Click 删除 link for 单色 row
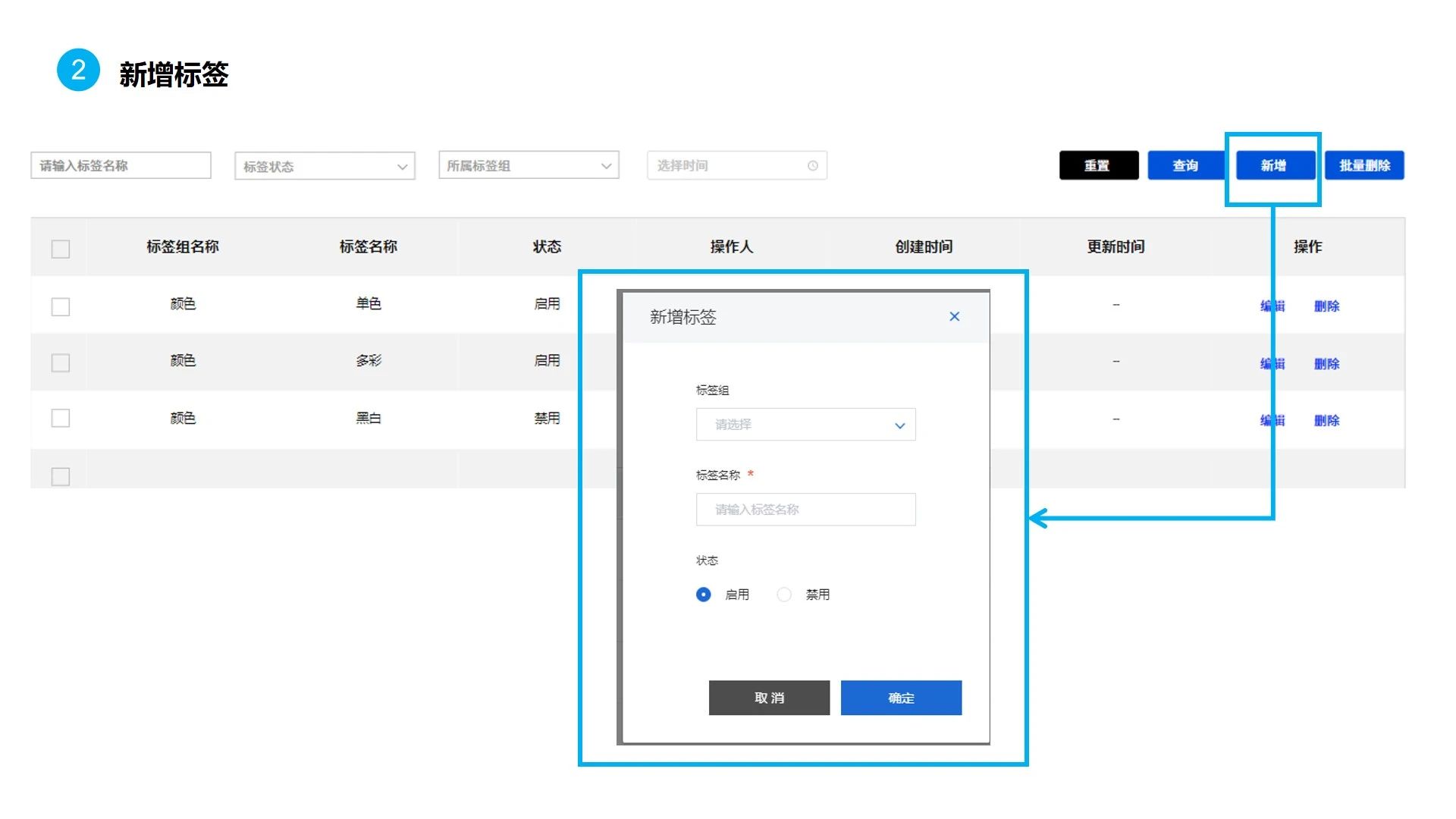1456x819 pixels. pyautogui.click(x=1326, y=306)
